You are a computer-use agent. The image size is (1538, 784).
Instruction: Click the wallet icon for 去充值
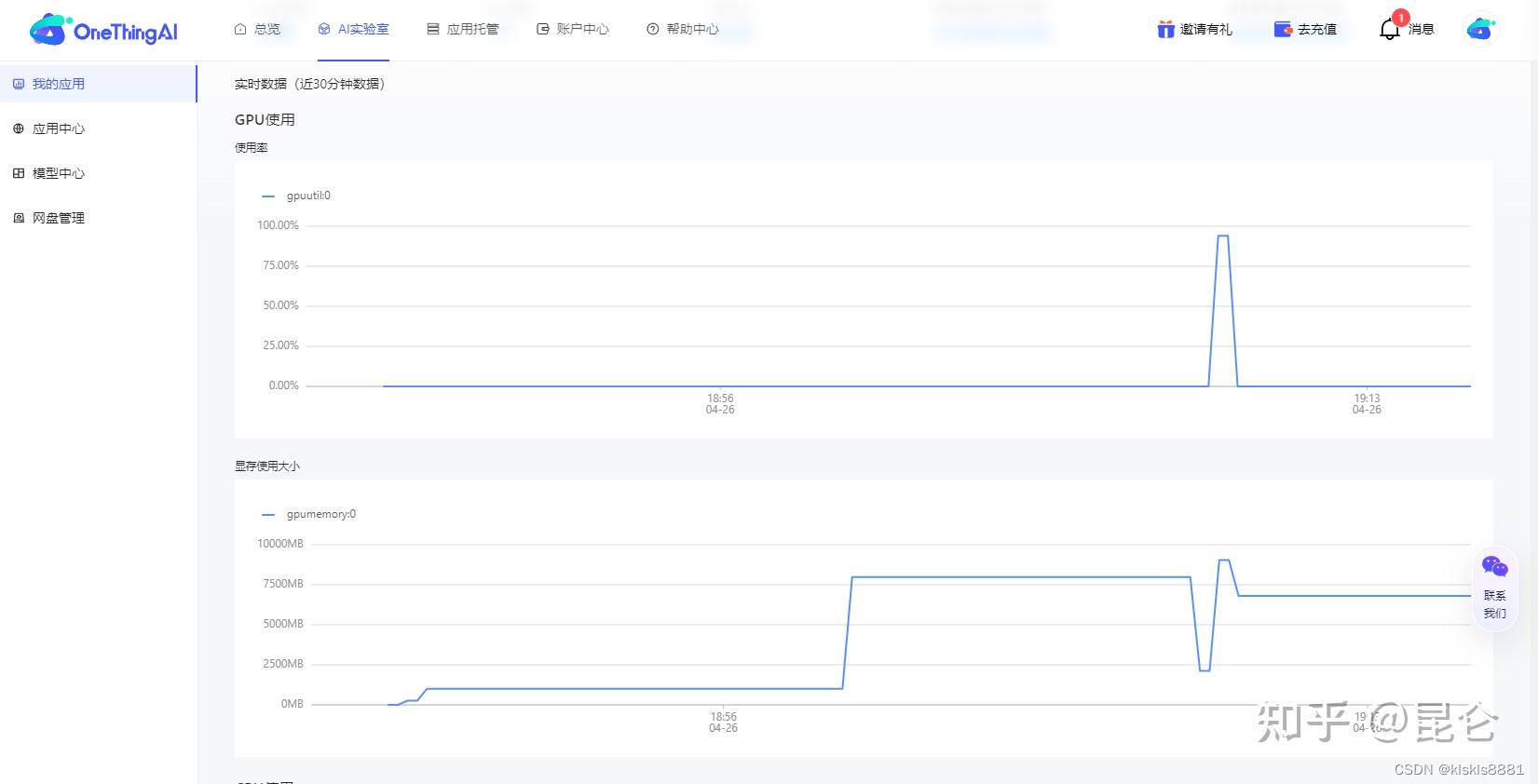[x=1283, y=30]
